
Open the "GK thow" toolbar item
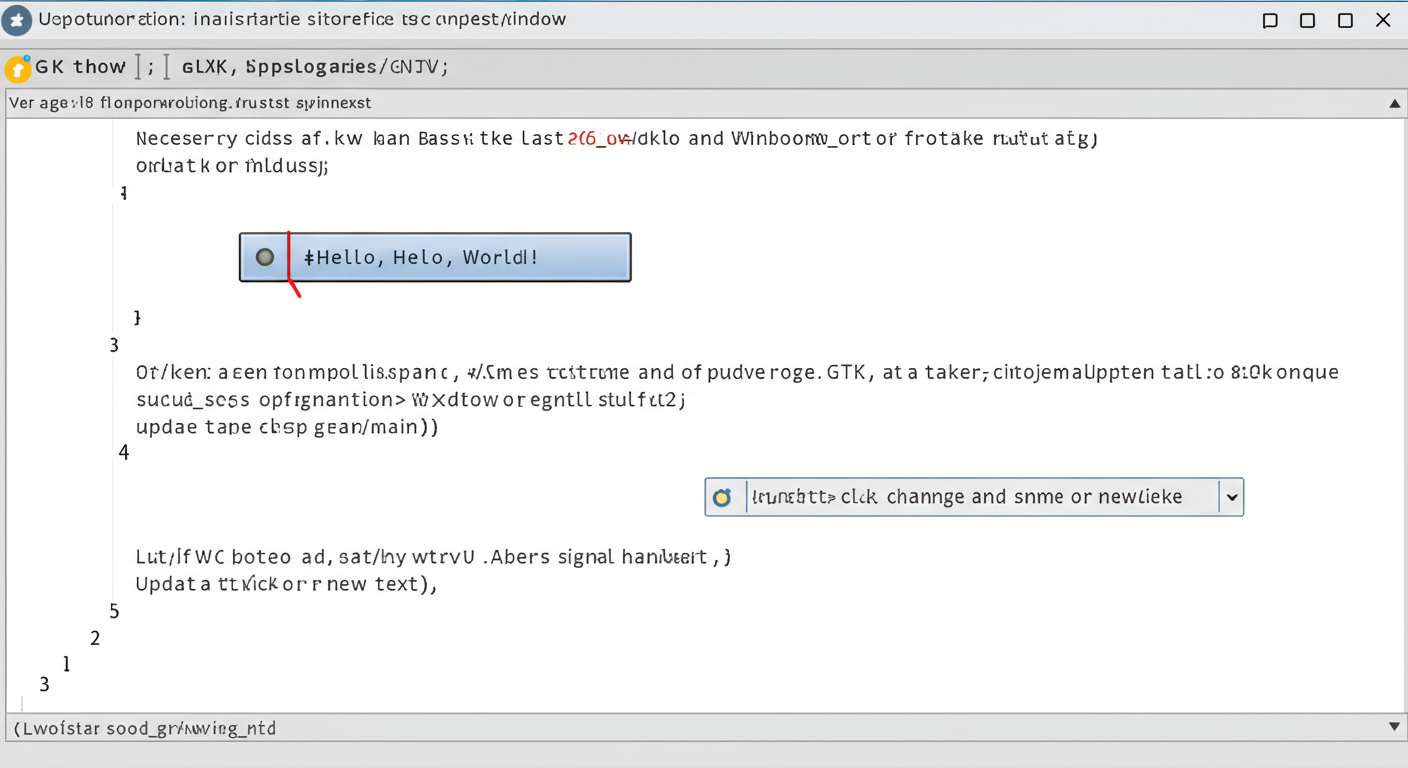(80, 67)
